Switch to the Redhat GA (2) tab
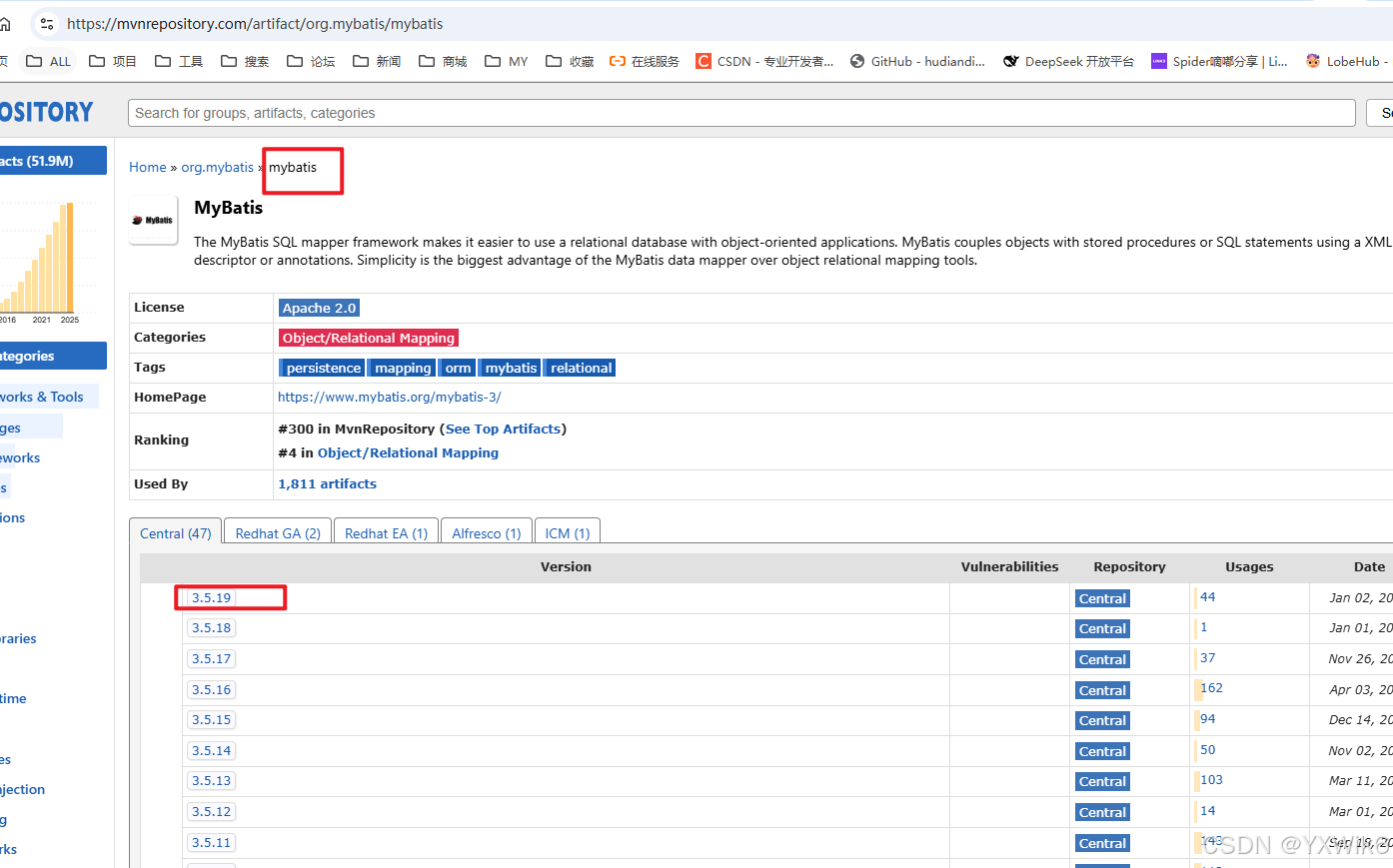This screenshot has height=868, width=1393. (278, 532)
